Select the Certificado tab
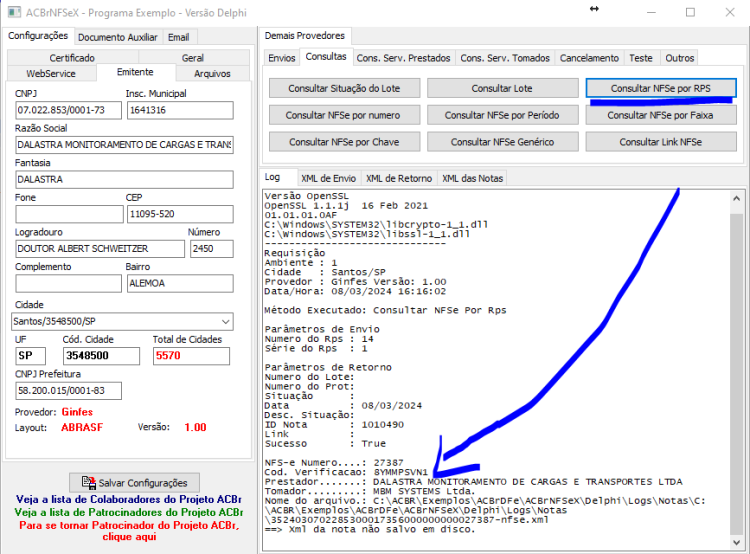Screen dimensions: 750x554 point(72,58)
